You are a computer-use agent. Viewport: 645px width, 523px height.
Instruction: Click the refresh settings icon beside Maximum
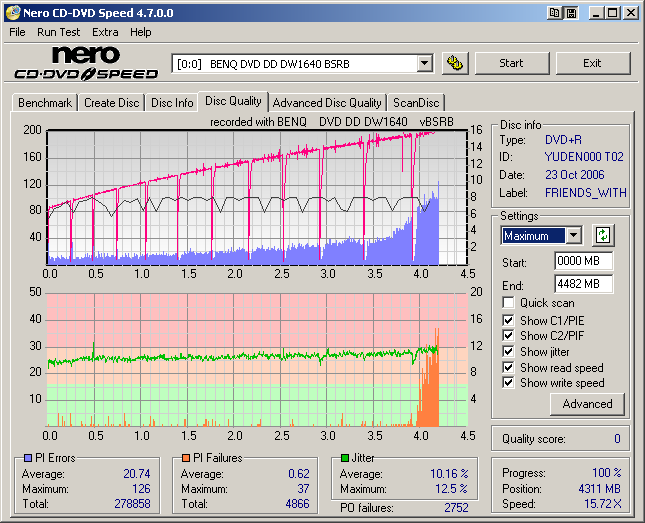click(603, 235)
